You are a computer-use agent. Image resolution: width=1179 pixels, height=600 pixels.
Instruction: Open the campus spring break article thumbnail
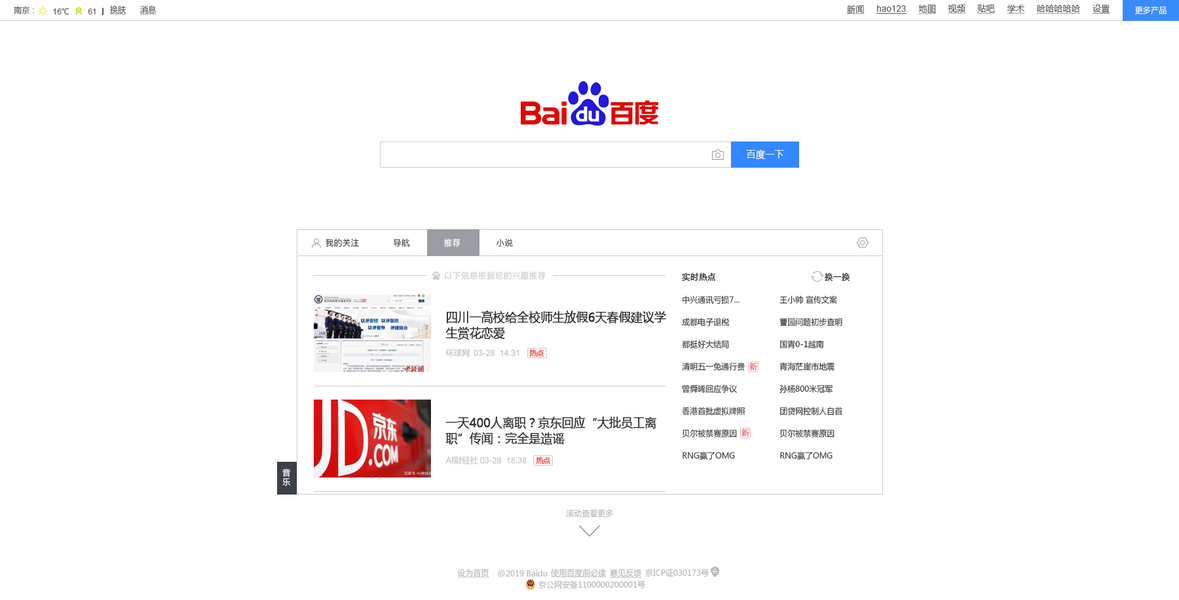click(x=372, y=333)
